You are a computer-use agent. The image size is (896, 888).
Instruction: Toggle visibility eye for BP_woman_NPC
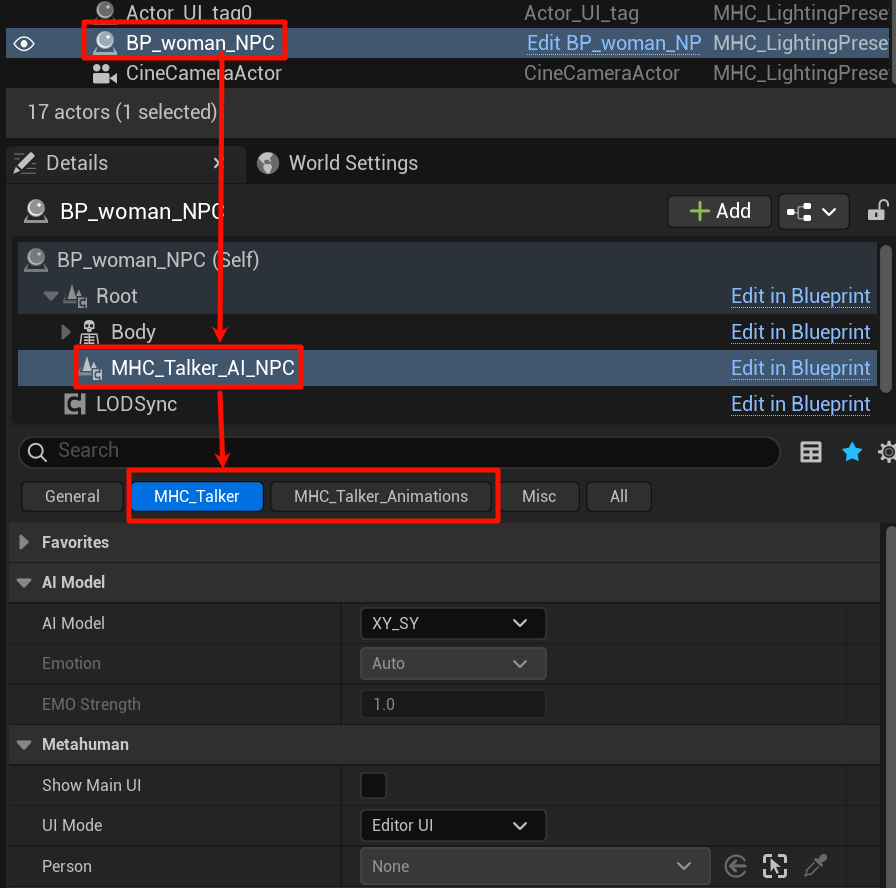[24, 44]
